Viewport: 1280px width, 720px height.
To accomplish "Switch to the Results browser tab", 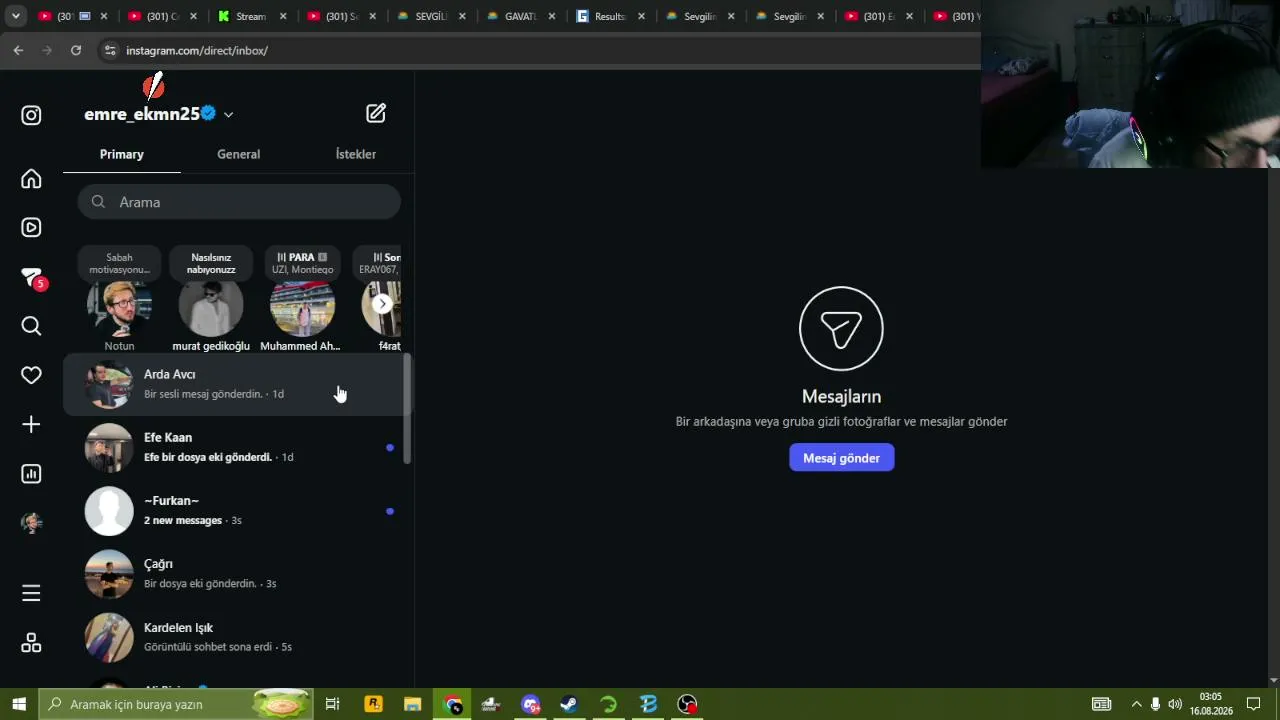I will pyautogui.click(x=610, y=16).
